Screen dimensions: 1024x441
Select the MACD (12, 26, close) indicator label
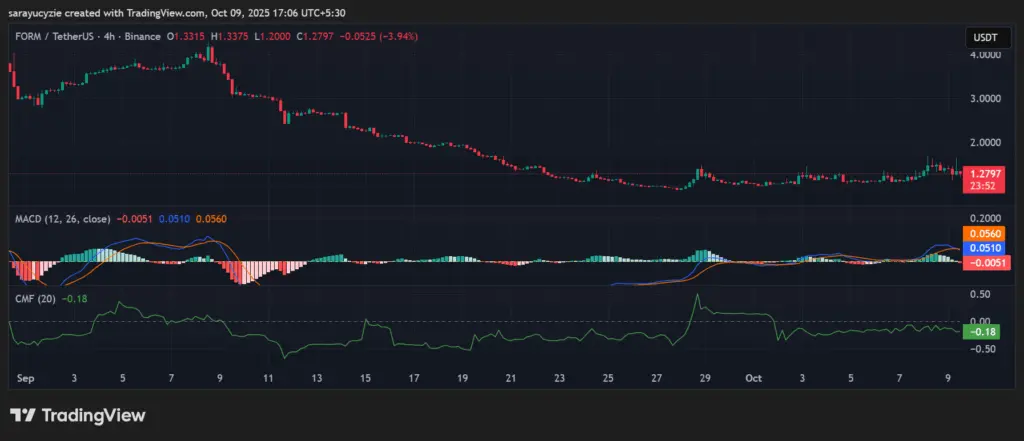pos(61,219)
